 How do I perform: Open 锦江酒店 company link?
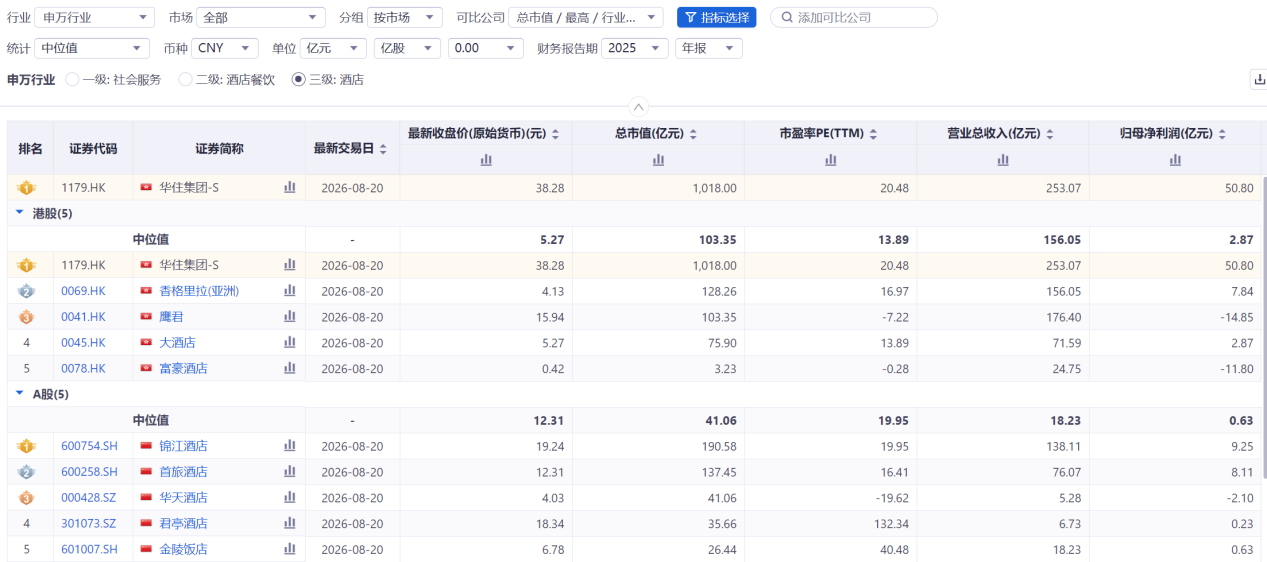[x=184, y=446]
